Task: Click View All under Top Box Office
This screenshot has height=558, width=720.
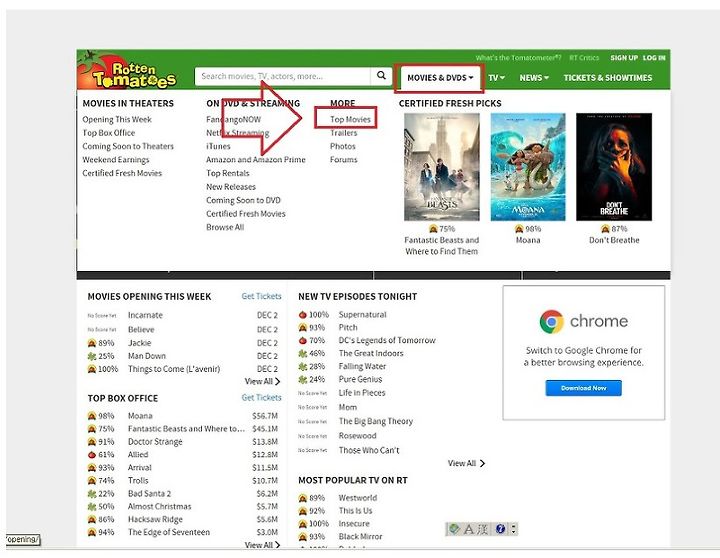Action: point(262,545)
